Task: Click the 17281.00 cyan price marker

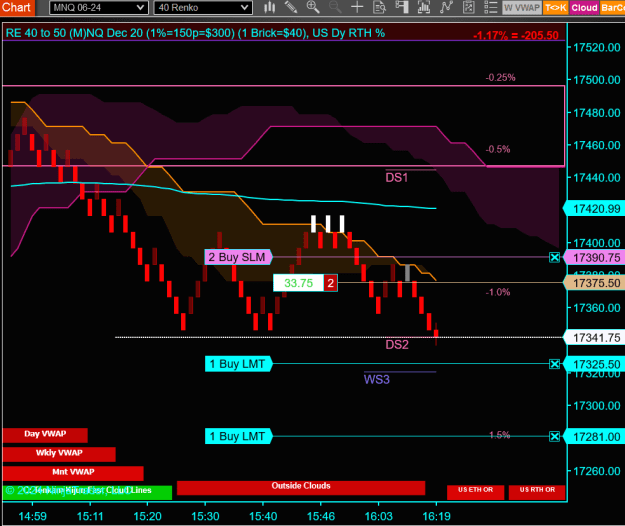Action: pyautogui.click(x=594, y=437)
